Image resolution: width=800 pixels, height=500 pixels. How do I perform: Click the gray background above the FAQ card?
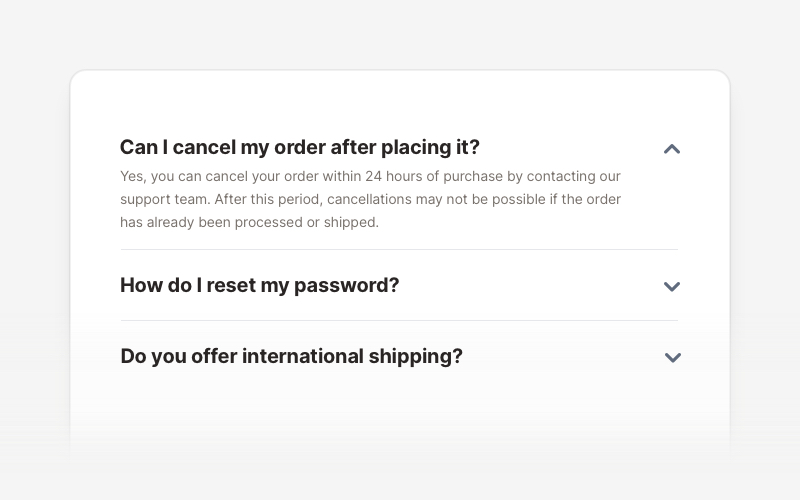[400, 35]
